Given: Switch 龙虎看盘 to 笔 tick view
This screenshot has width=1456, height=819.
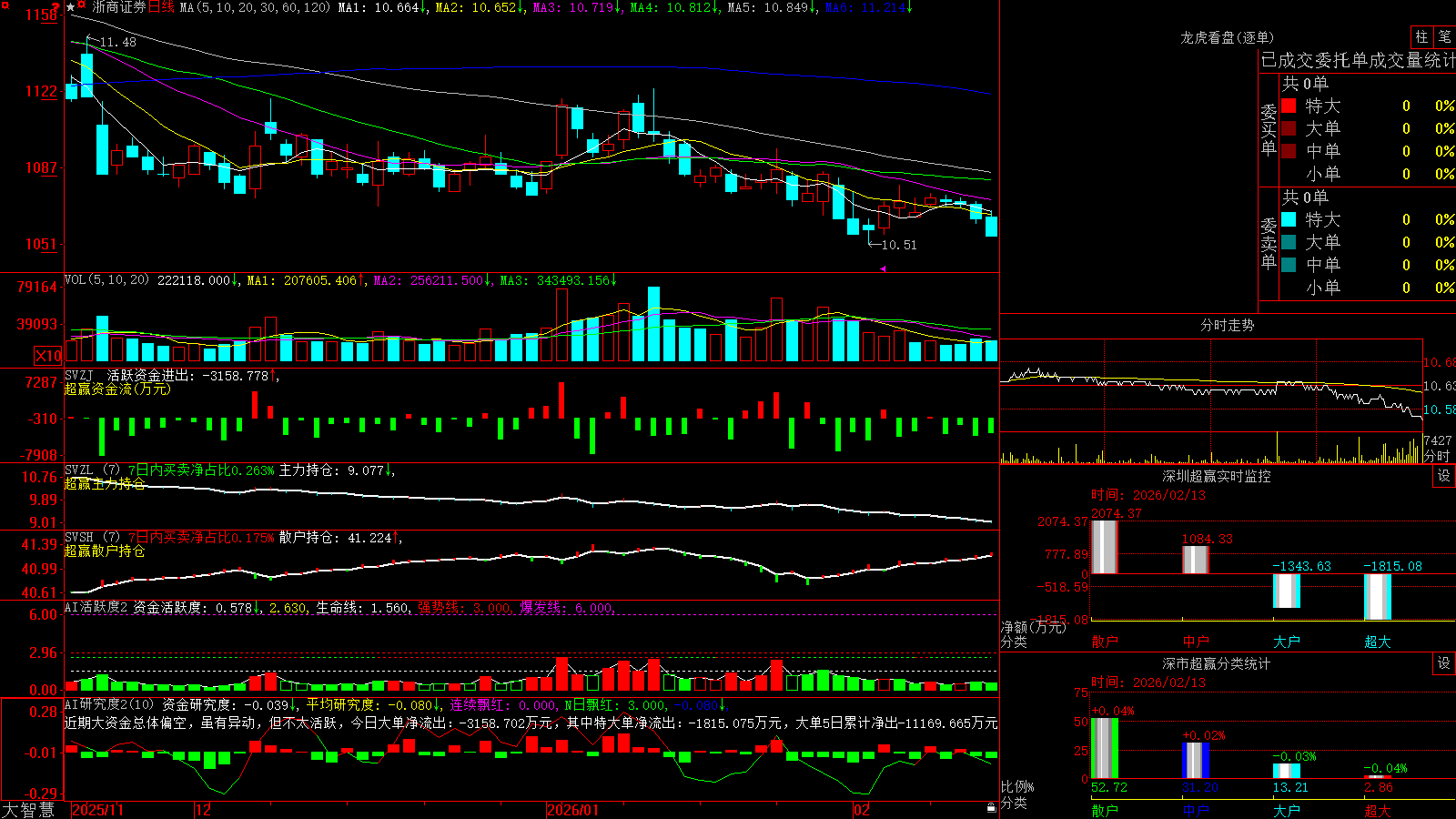Looking at the screenshot, I should [x=1444, y=36].
